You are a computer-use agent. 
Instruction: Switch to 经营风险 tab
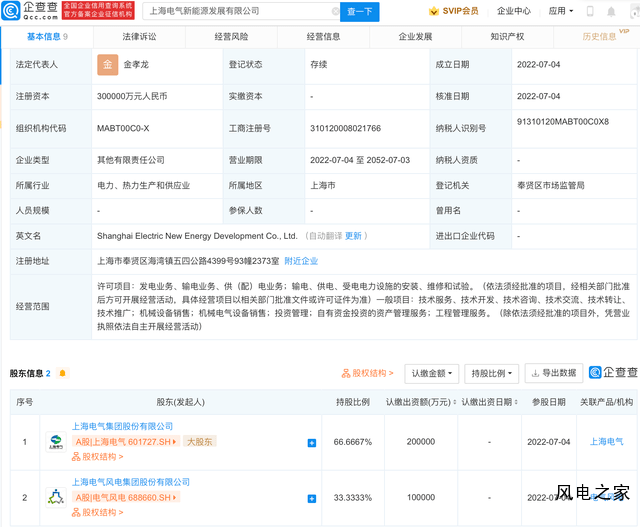[x=231, y=37]
